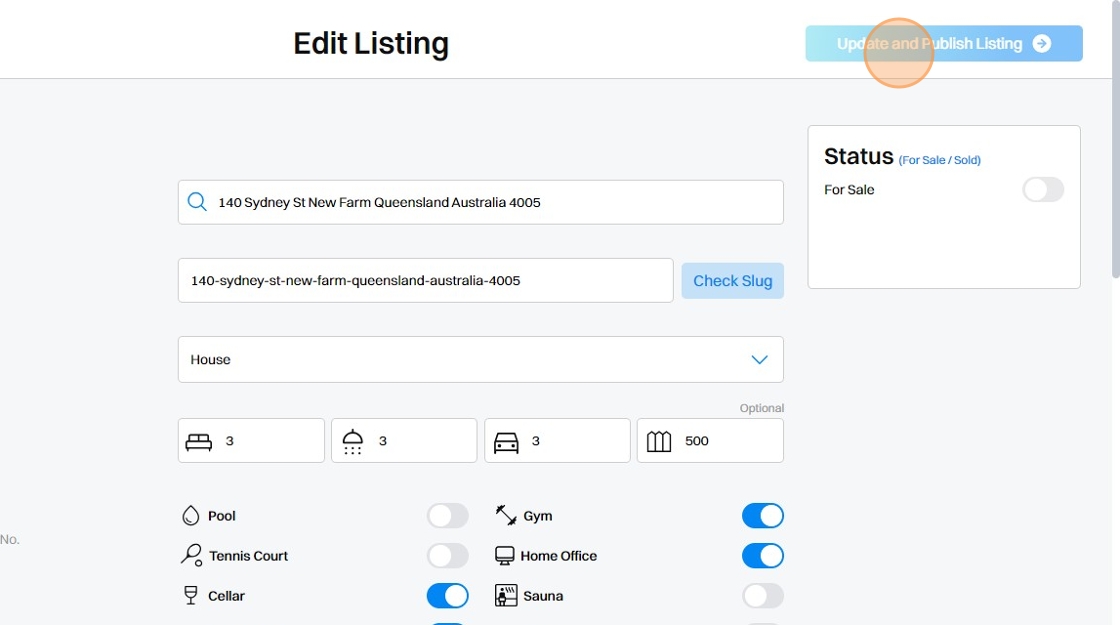Open the House property type dropdown

480,360
